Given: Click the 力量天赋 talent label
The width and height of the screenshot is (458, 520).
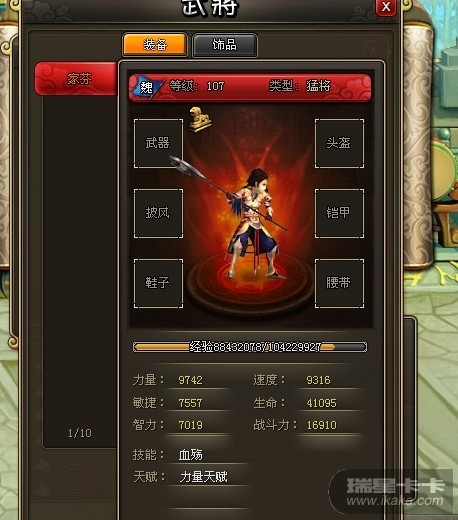Looking at the screenshot, I should (203, 477).
